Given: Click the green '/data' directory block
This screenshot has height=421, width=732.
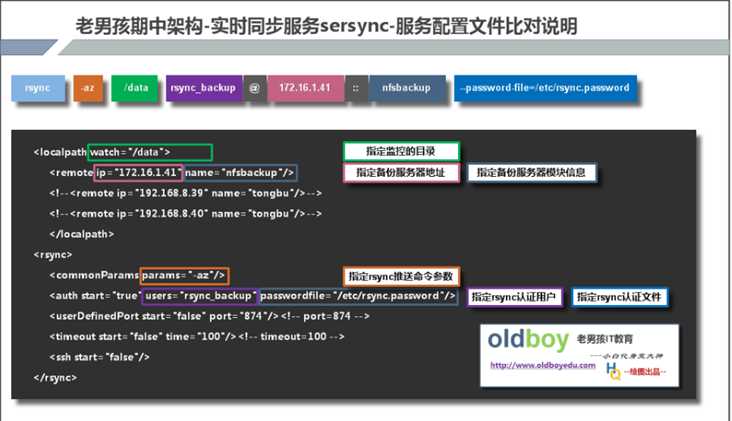Looking at the screenshot, I should pyautogui.click(x=135, y=88).
